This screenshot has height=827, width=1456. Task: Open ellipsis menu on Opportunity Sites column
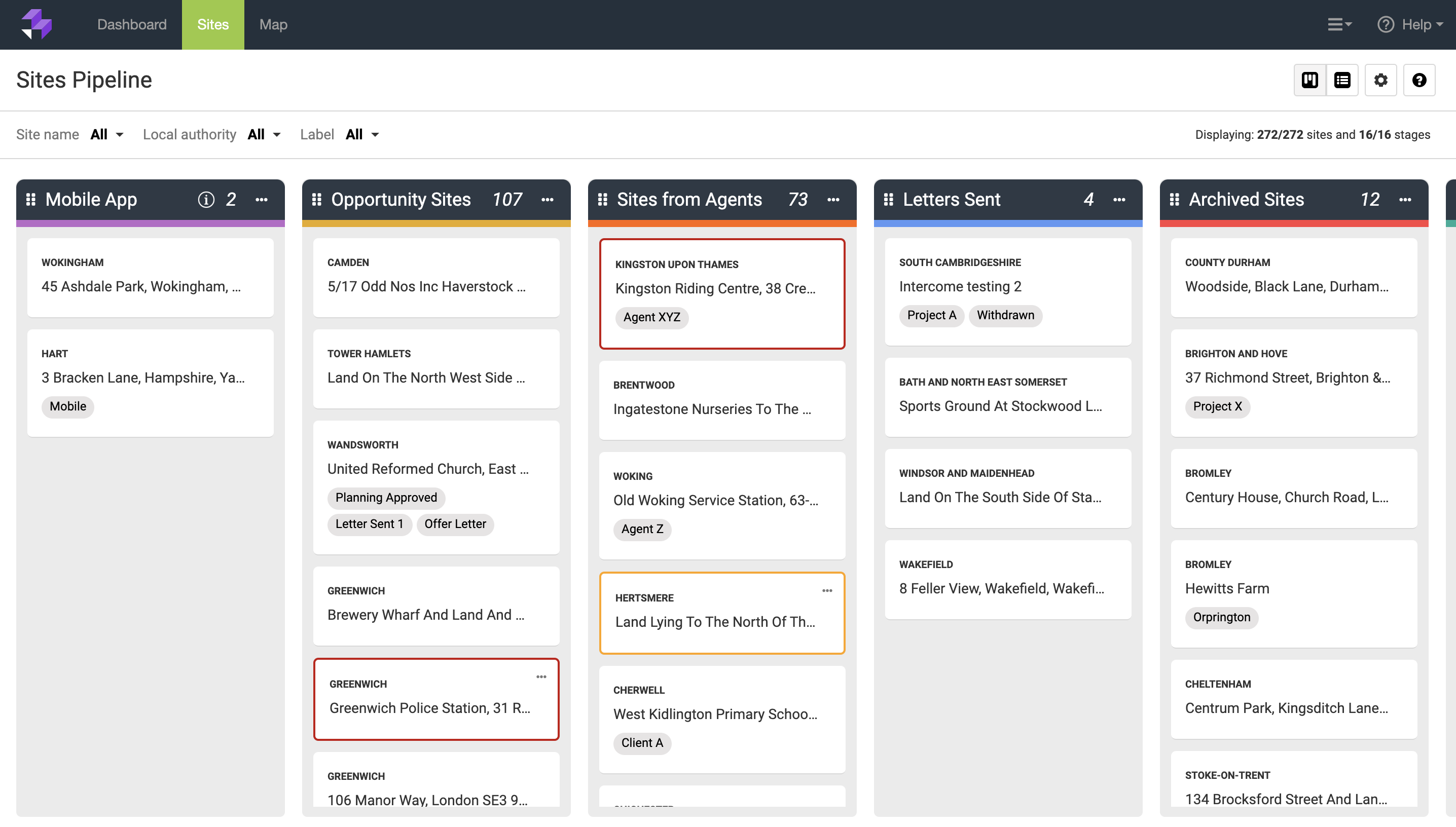tap(548, 200)
